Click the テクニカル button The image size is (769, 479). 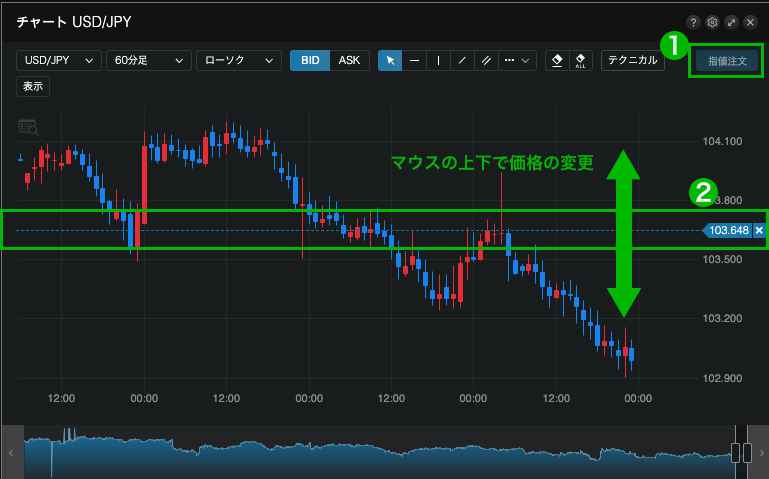tap(633, 61)
